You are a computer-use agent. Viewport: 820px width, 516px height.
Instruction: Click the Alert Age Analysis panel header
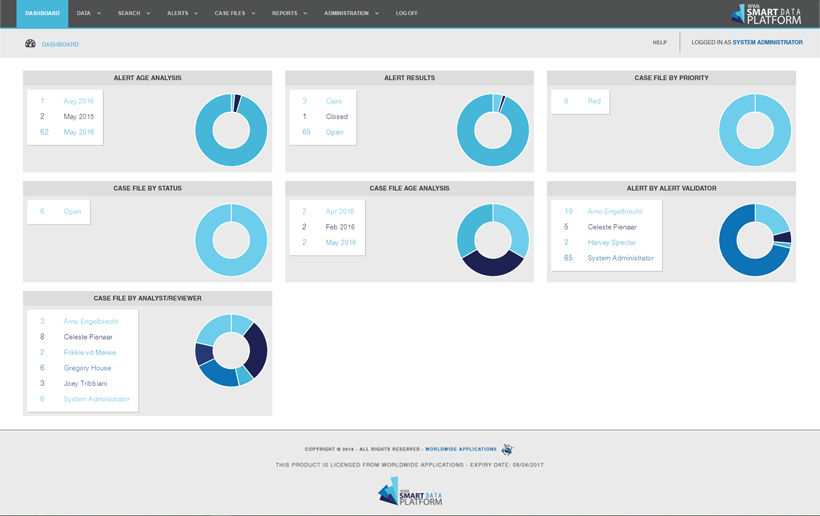pyautogui.click(x=147, y=78)
